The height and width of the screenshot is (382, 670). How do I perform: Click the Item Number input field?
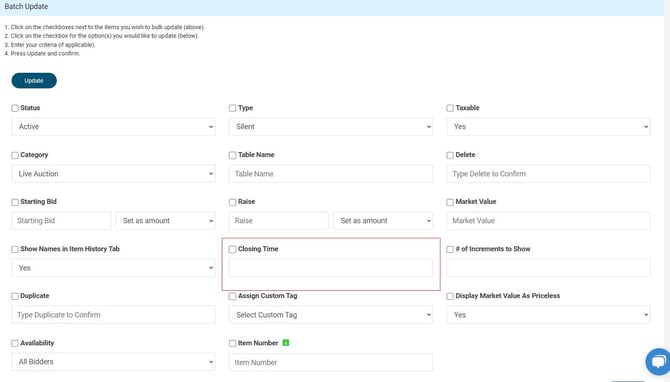331,362
